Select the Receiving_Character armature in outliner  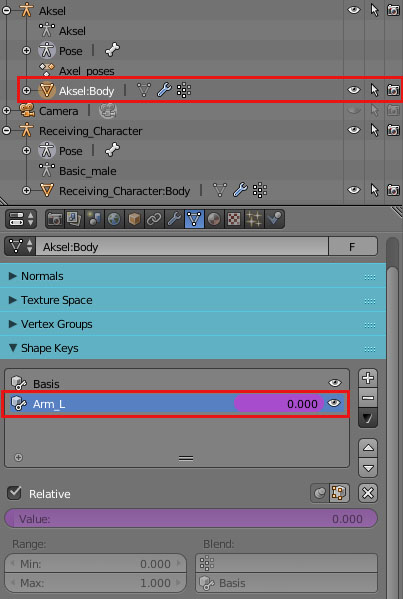pyautogui.click(x=91, y=131)
